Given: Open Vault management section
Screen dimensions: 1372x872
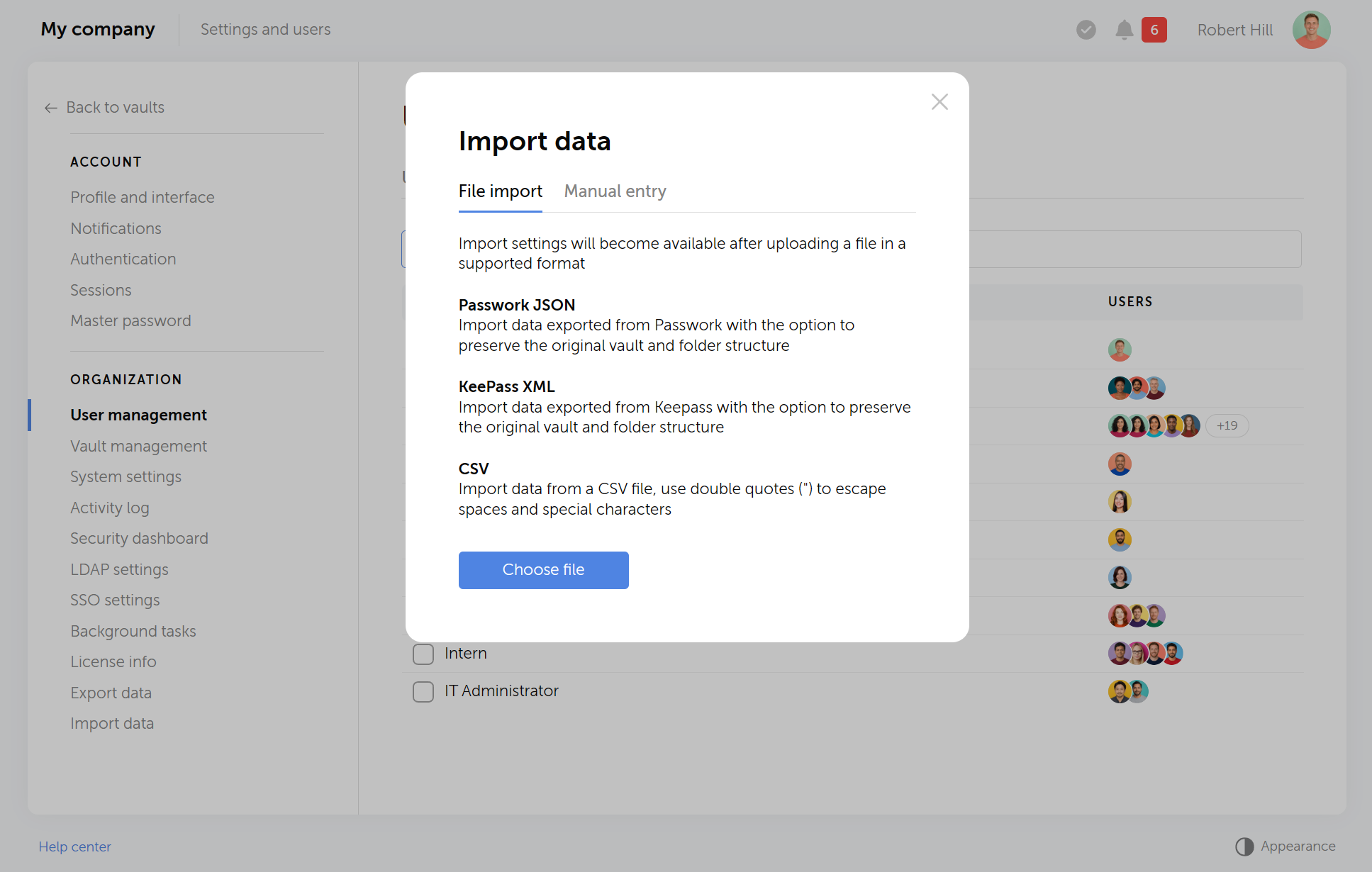Looking at the screenshot, I should (x=139, y=446).
